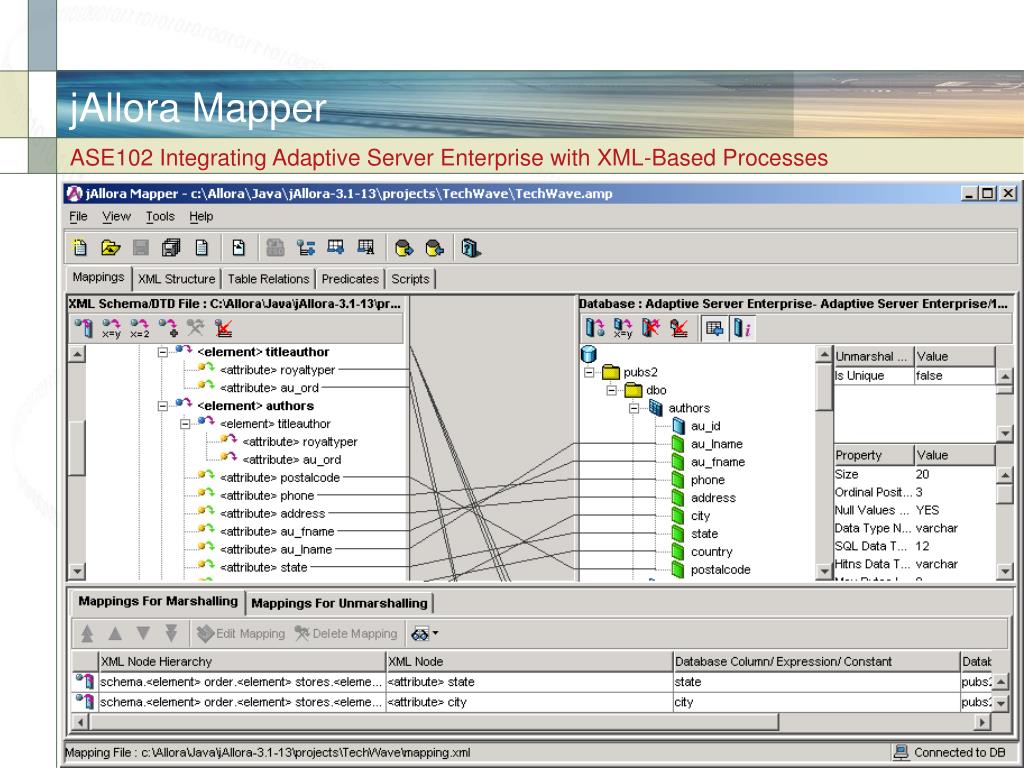Click the Delete Mapping button

point(345,633)
